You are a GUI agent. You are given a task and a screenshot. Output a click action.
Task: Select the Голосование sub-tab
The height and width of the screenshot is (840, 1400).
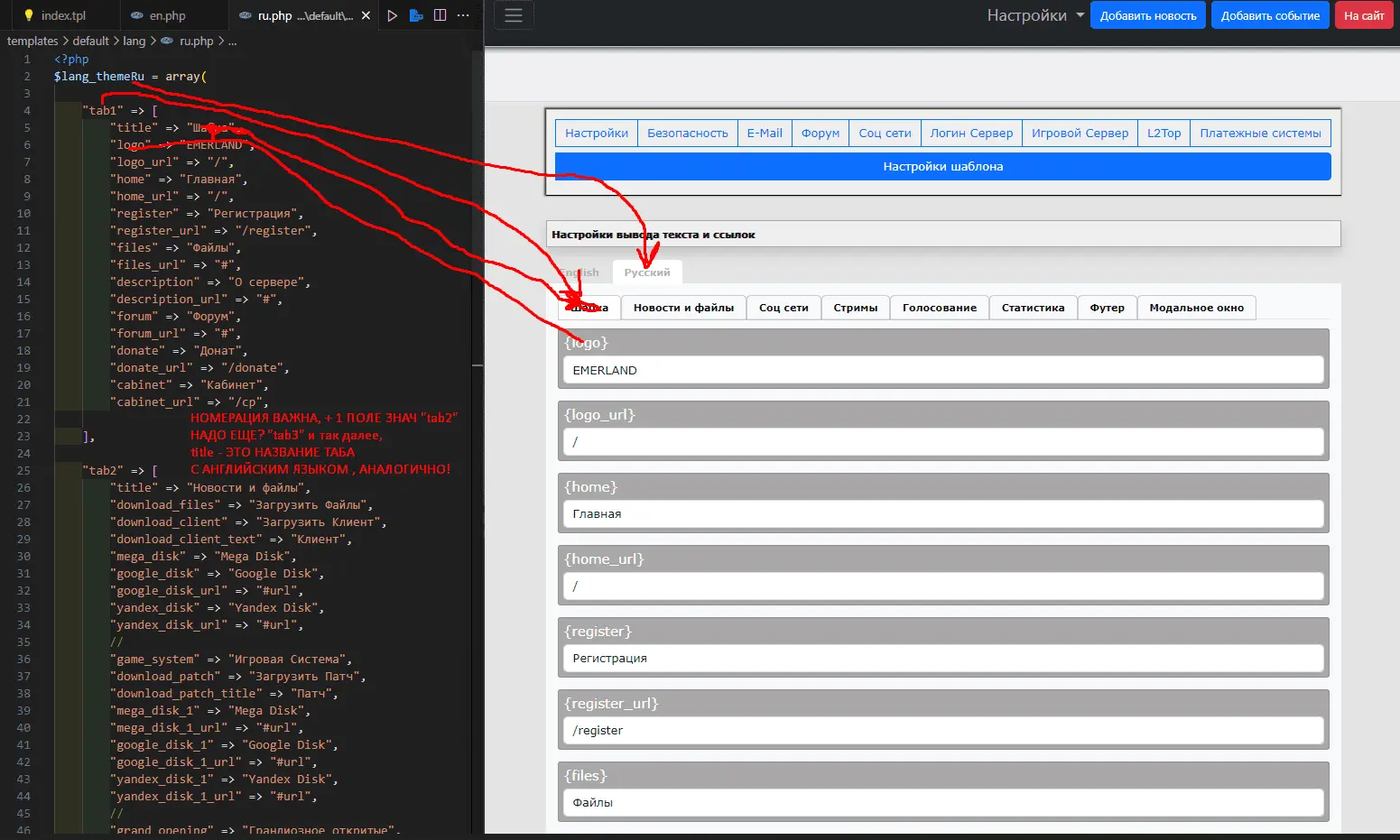click(x=940, y=308)
